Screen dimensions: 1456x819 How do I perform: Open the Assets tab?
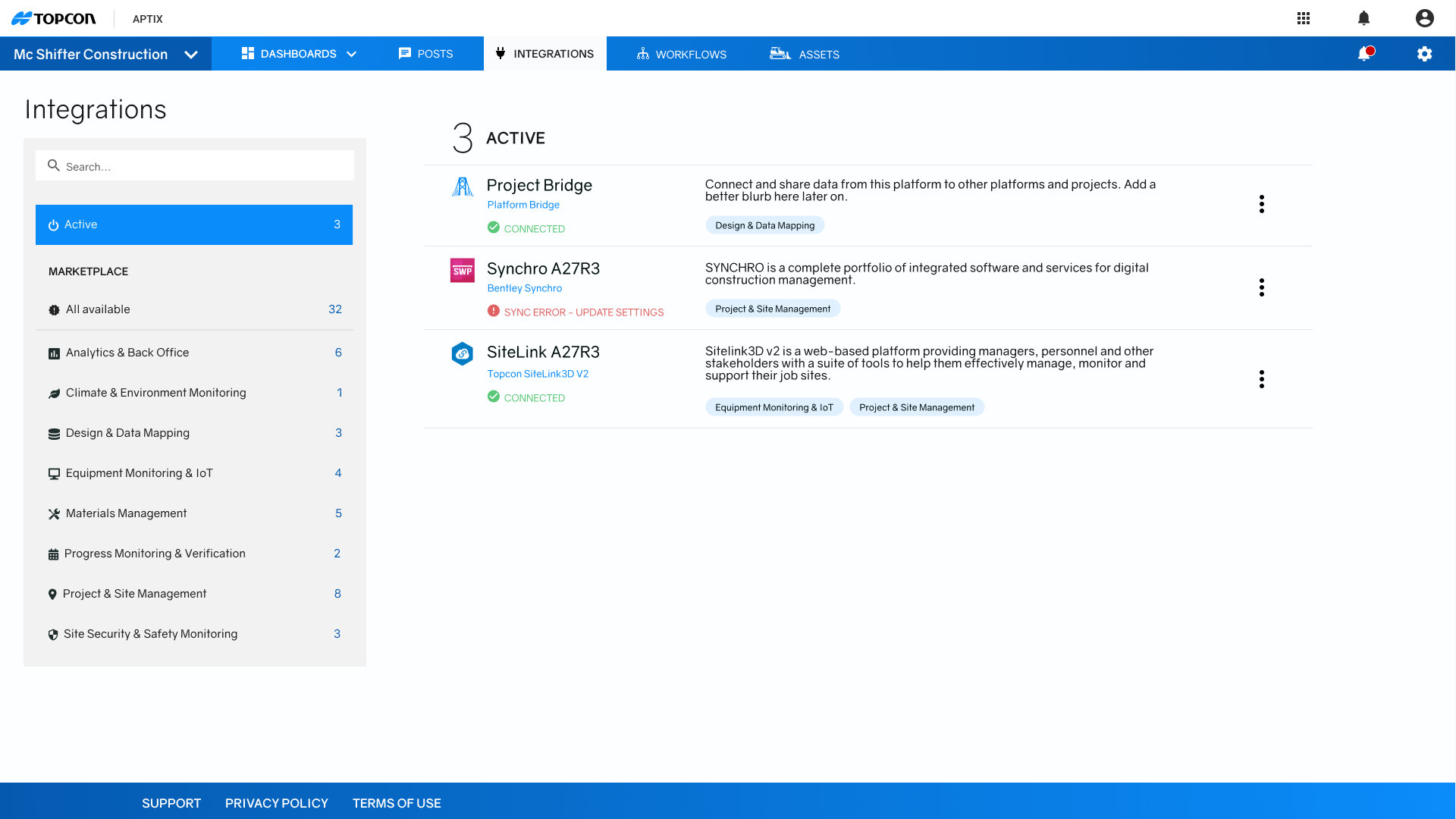[805, 54]
